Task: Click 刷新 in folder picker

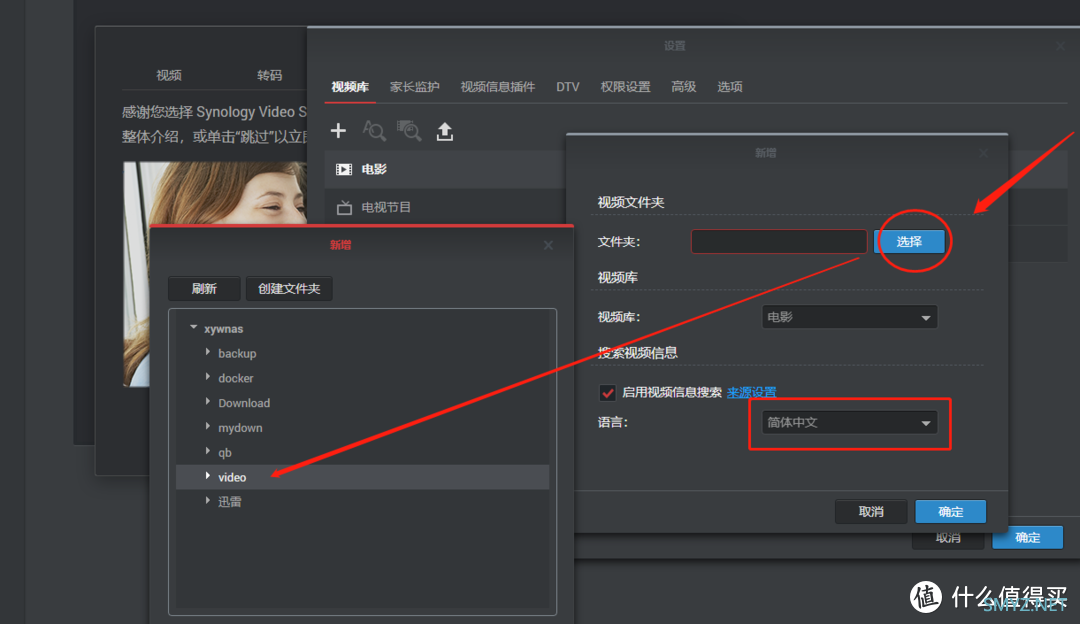Action: click(x=204, y=289)
